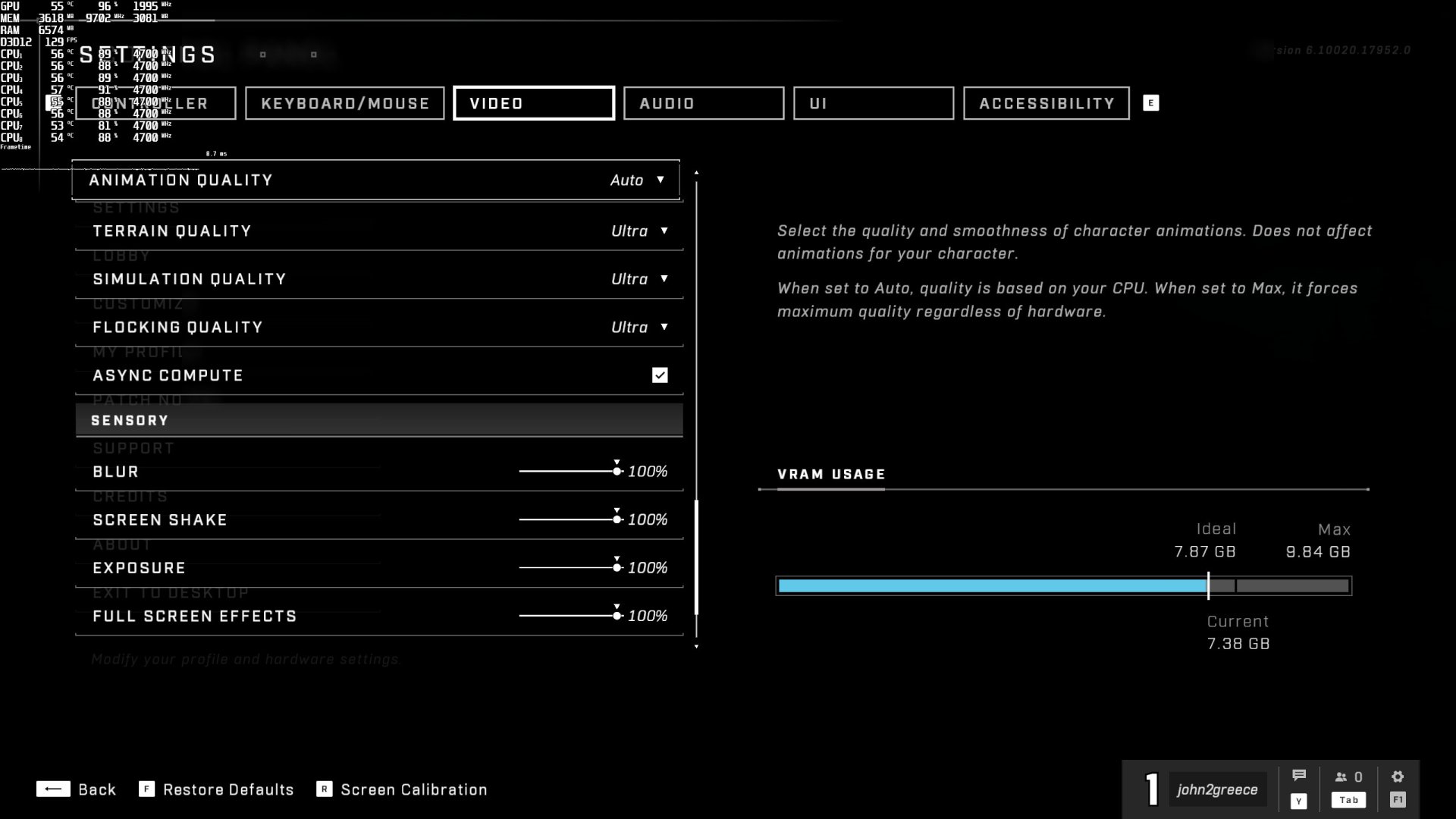
Task: Open the Animation Quality dropdown
Action: pos(638,180)
